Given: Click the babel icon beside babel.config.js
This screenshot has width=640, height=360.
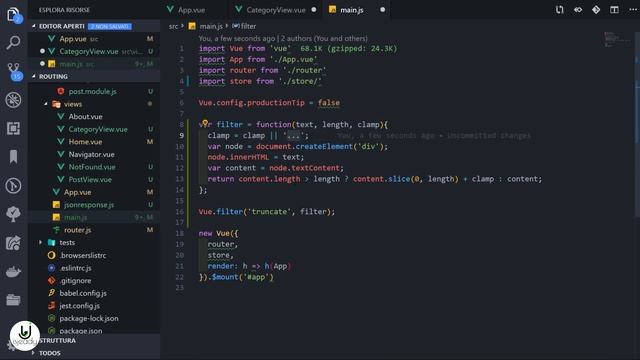Looking at the screenshot, I should point(51,293).
